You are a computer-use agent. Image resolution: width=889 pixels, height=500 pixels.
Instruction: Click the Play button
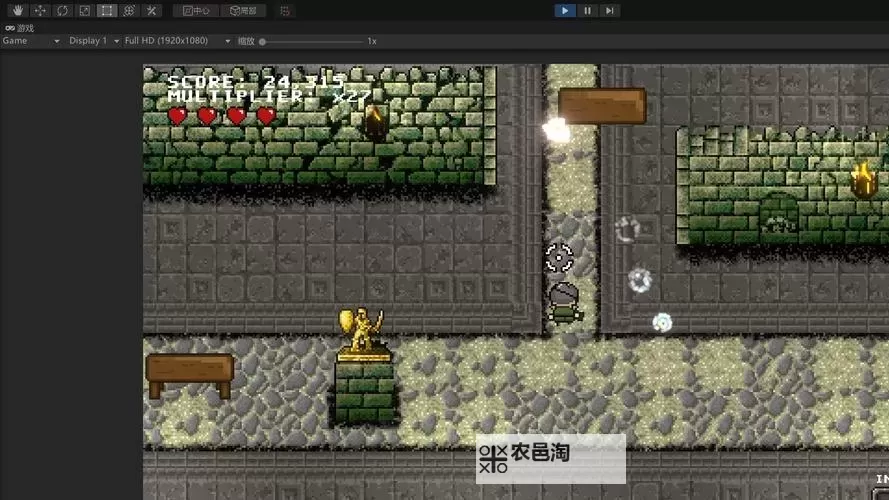565,10
